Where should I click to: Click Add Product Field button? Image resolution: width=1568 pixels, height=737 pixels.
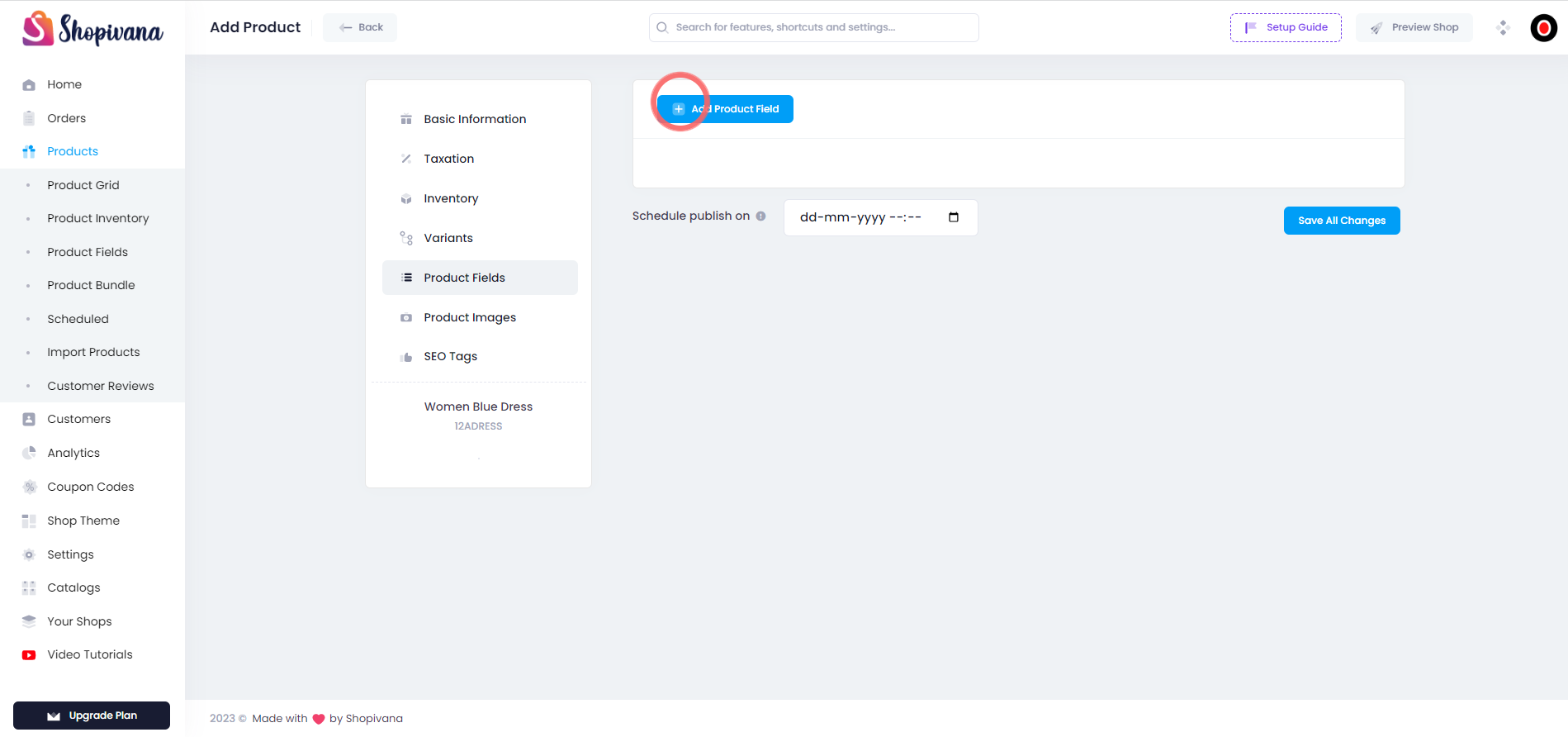click(x=725, y=109)
